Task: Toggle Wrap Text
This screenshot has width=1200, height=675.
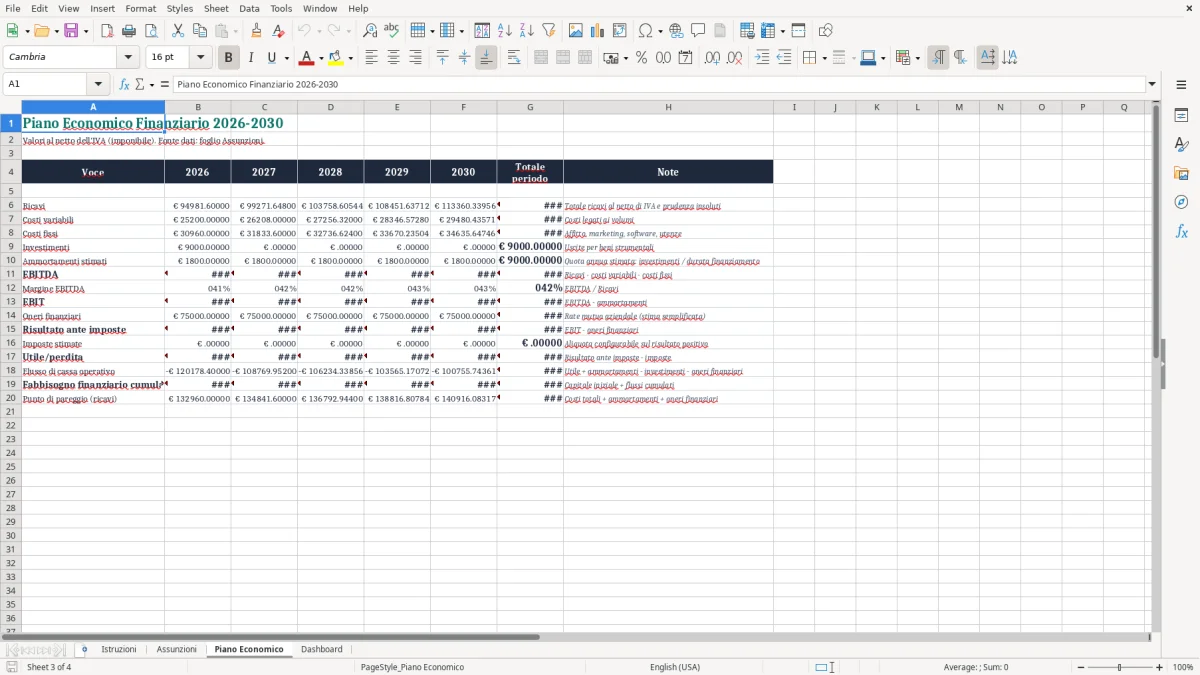Action: [514, 58]
